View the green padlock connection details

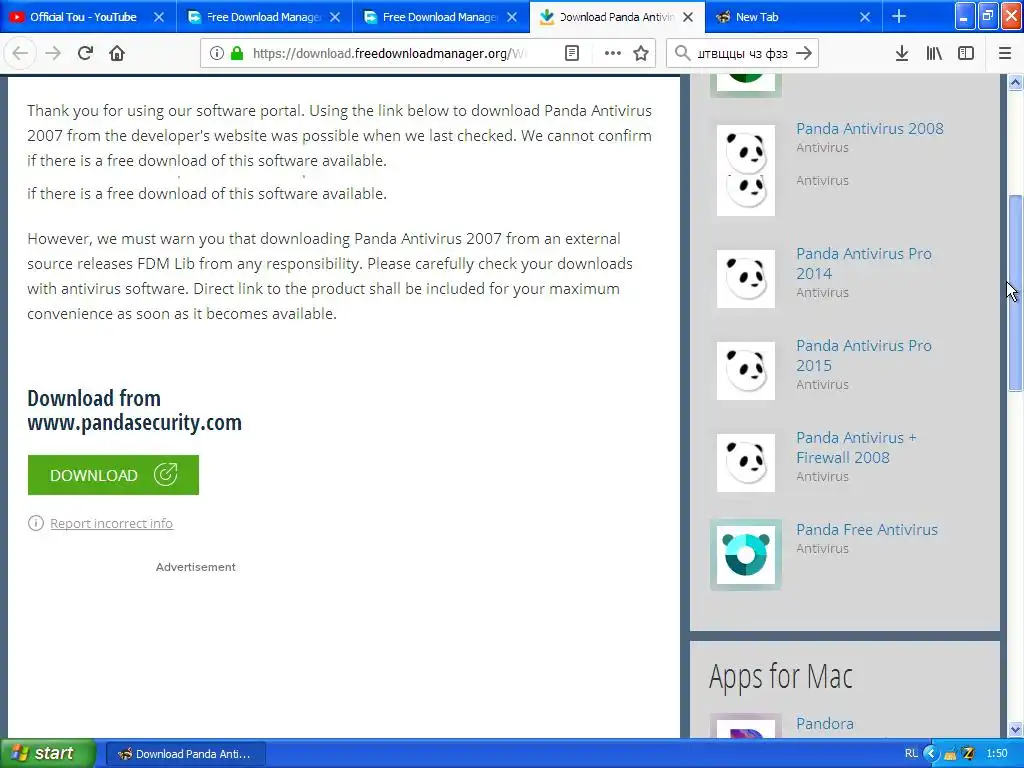(x=236, y=54)
